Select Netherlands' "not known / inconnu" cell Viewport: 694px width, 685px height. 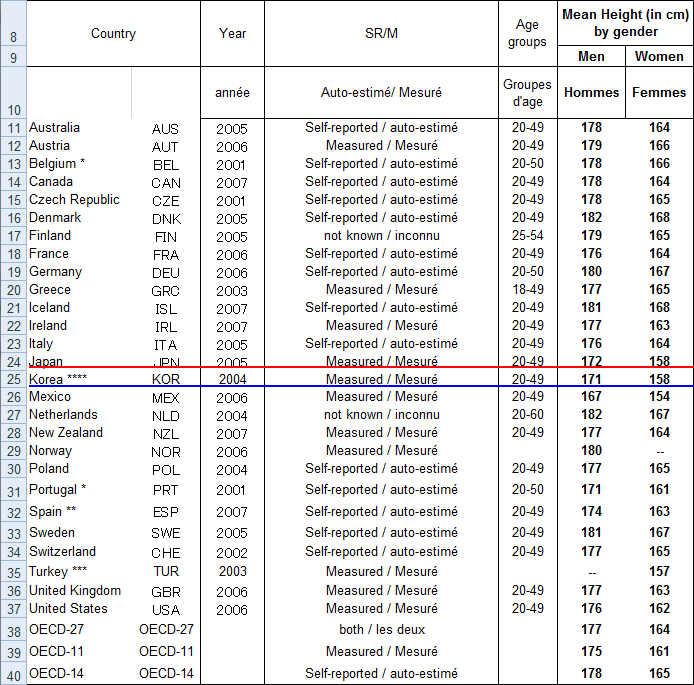point(381,415)
